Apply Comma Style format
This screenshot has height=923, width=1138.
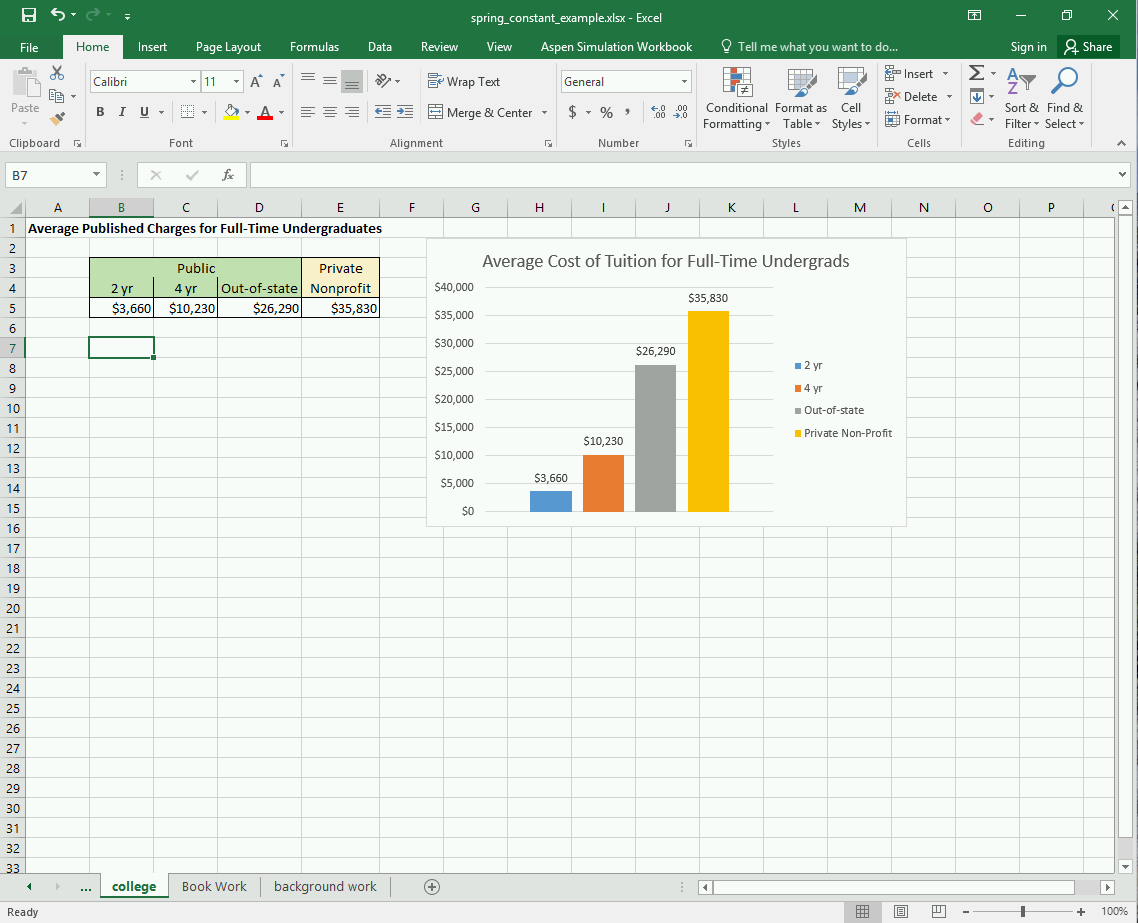point(627,112)
